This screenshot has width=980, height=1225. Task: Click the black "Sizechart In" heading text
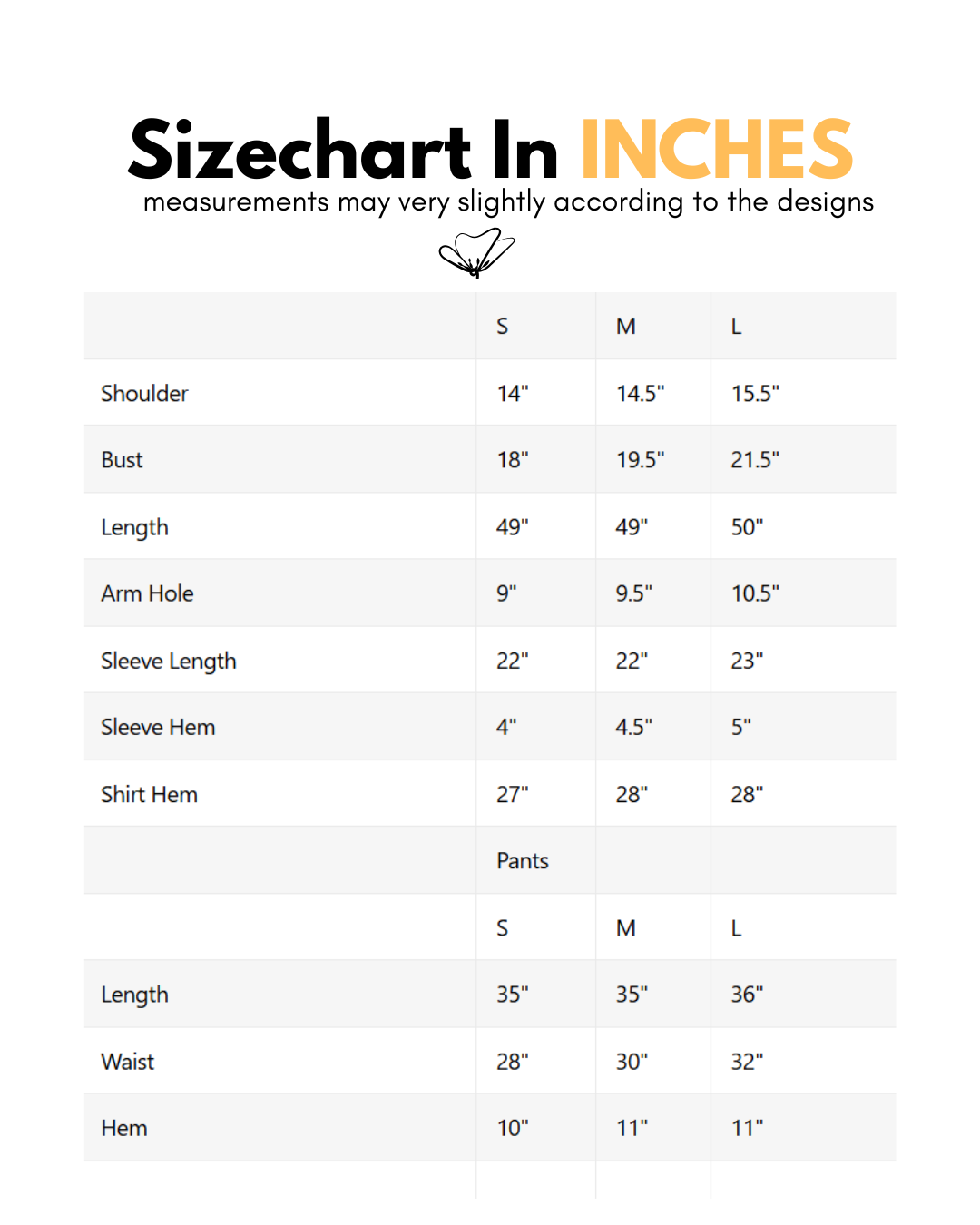[343, 151]
